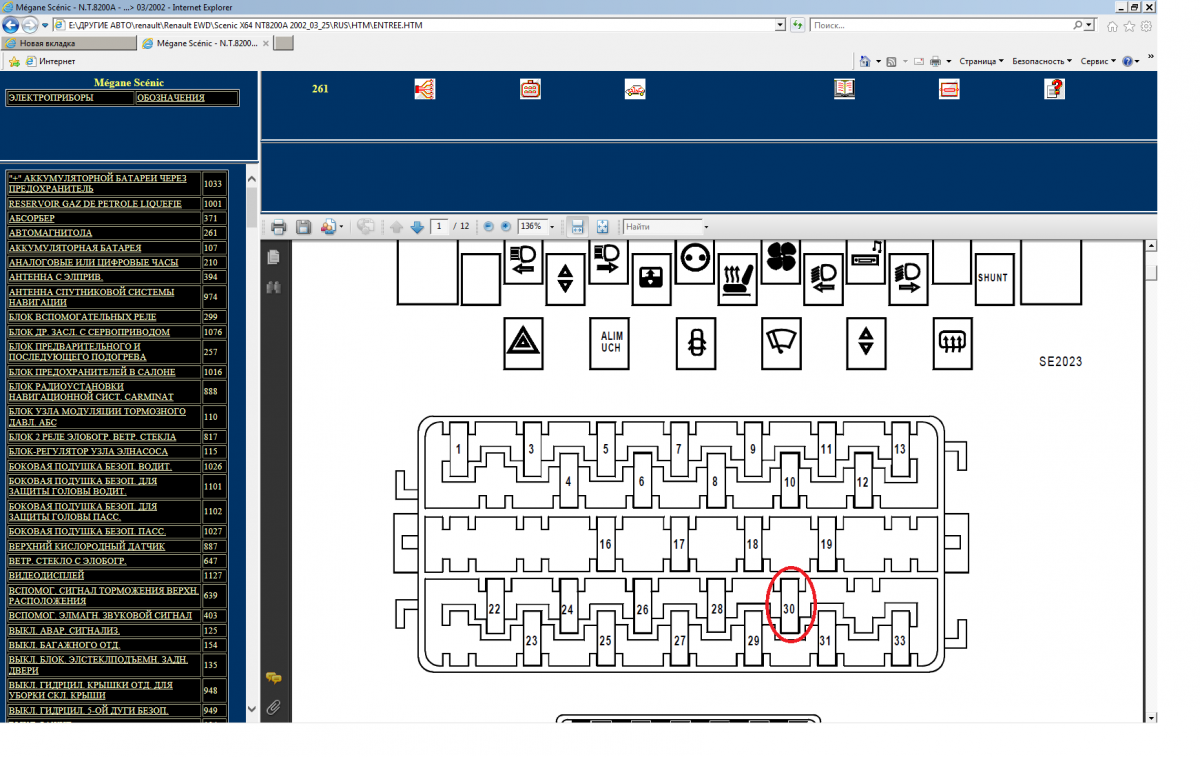Screen dimensions: 1200x757
Task: Go forward with the browser Forward button
Action: click(x=31, y=24)
